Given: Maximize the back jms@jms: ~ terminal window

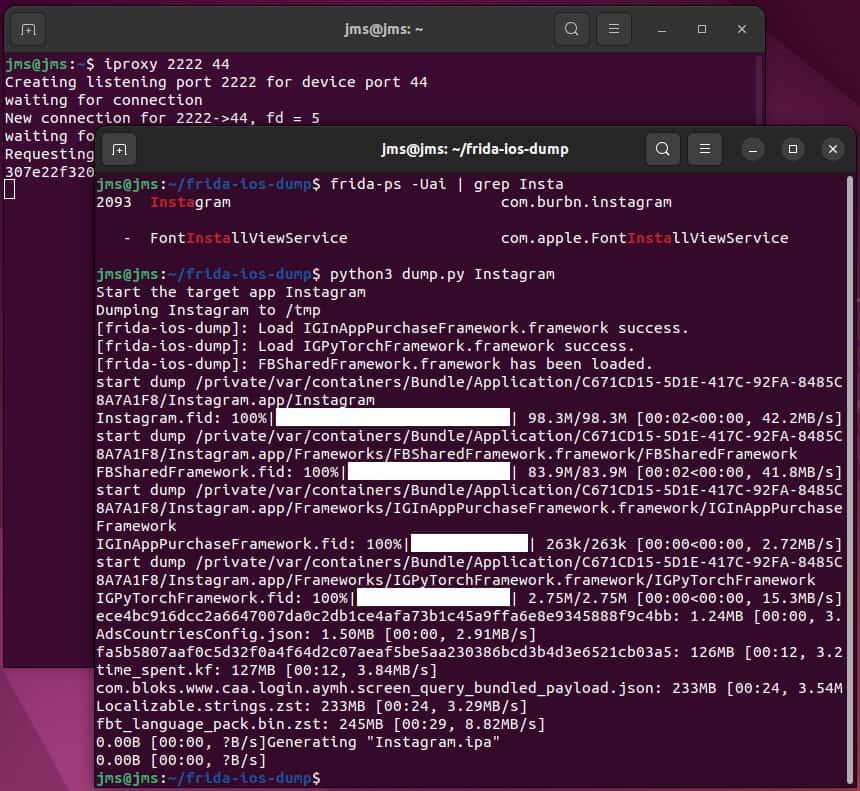Looking at the screenshot, I should (x=702, y=29).
